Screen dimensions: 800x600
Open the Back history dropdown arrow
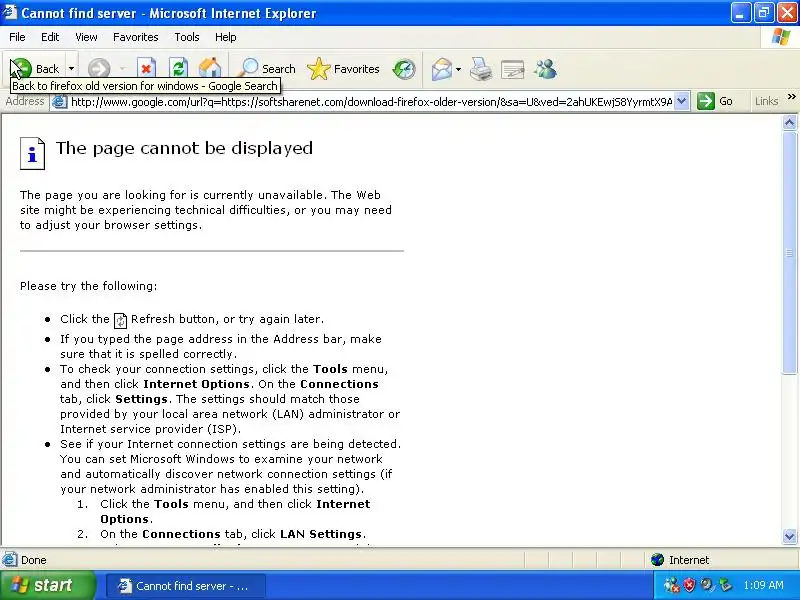[x=71, y=68]
